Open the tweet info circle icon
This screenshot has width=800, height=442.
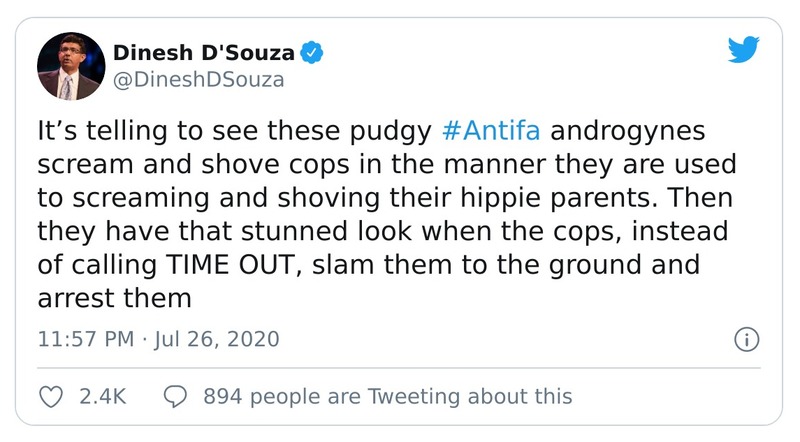click(x=746, y=339)
